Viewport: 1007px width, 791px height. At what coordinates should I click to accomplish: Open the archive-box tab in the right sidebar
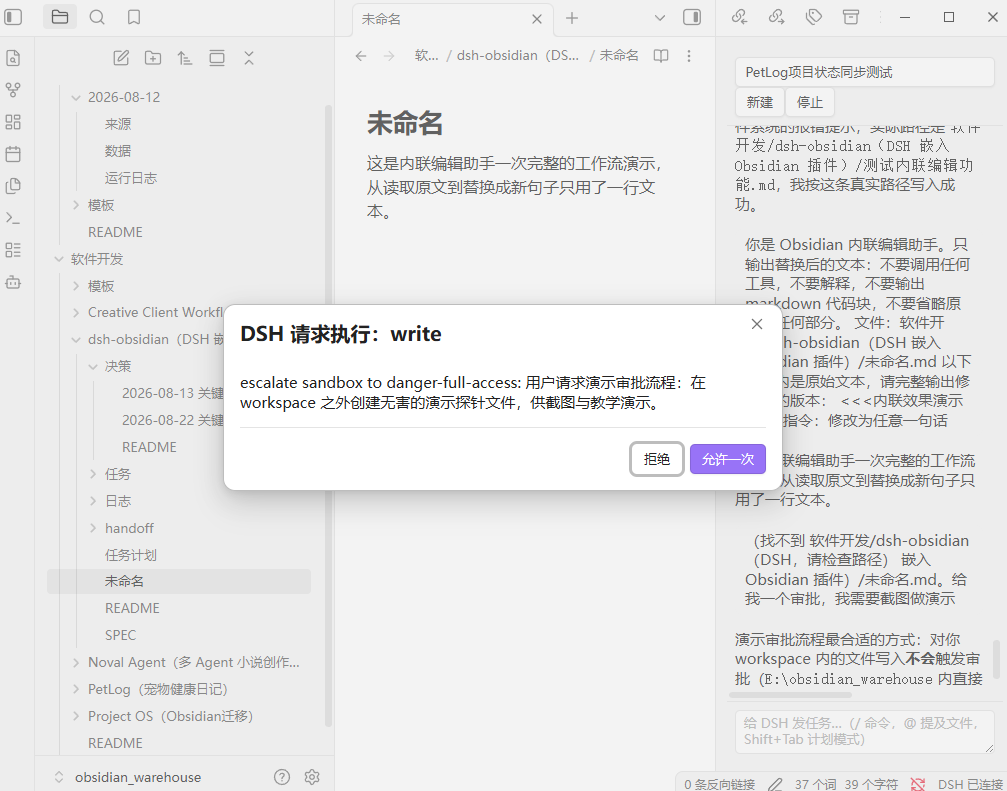point(851,17)
